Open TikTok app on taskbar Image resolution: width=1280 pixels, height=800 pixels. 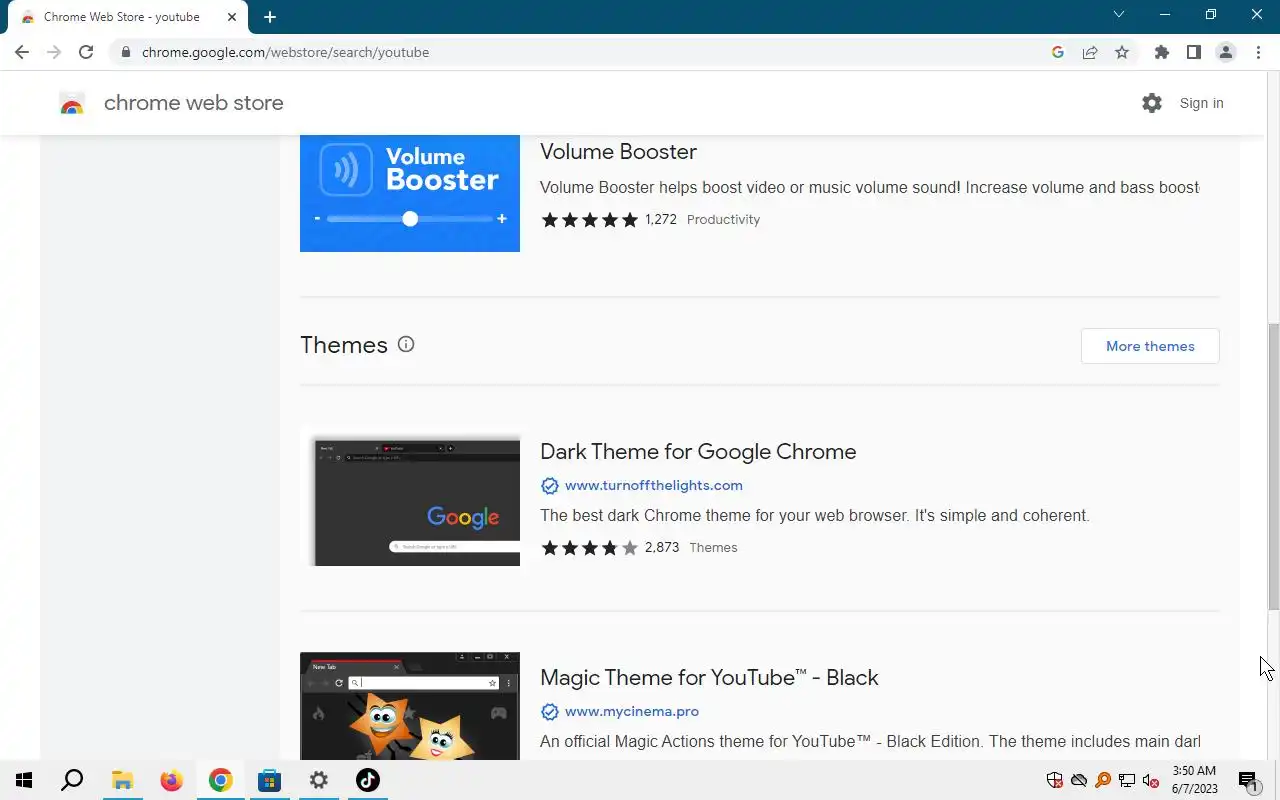click(367, 780)
